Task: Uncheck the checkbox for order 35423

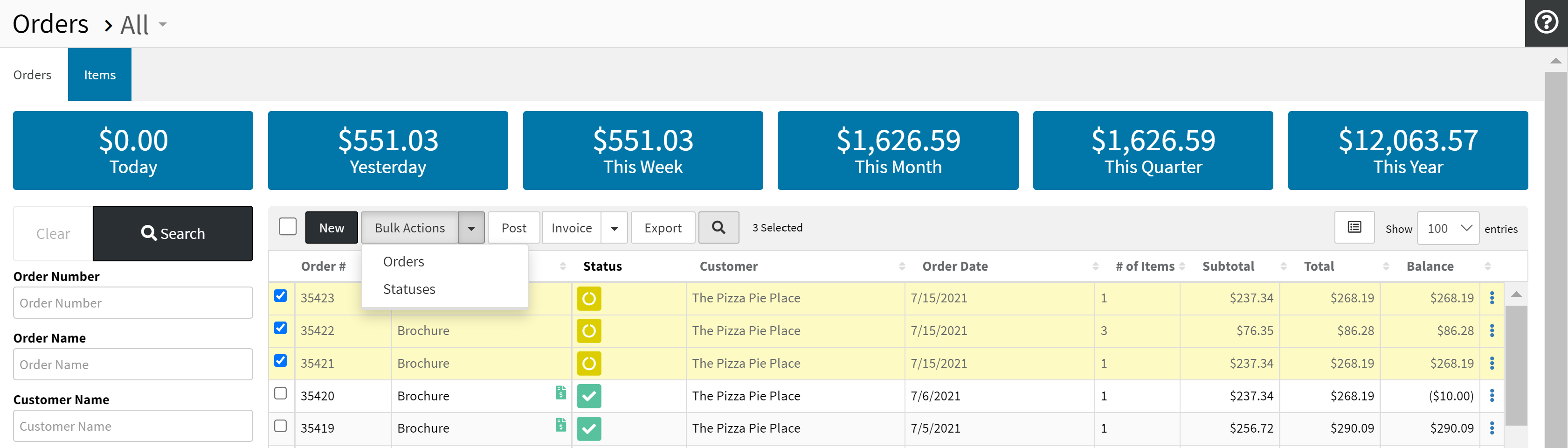Action: coord(280,295)
